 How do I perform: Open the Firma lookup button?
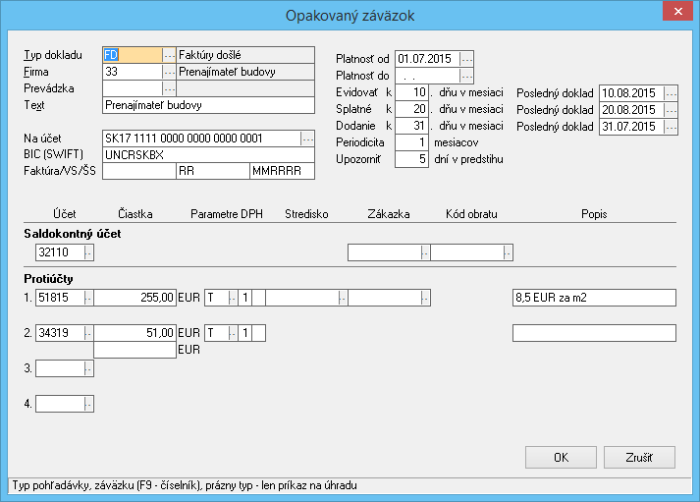click(x=169, y=72)
